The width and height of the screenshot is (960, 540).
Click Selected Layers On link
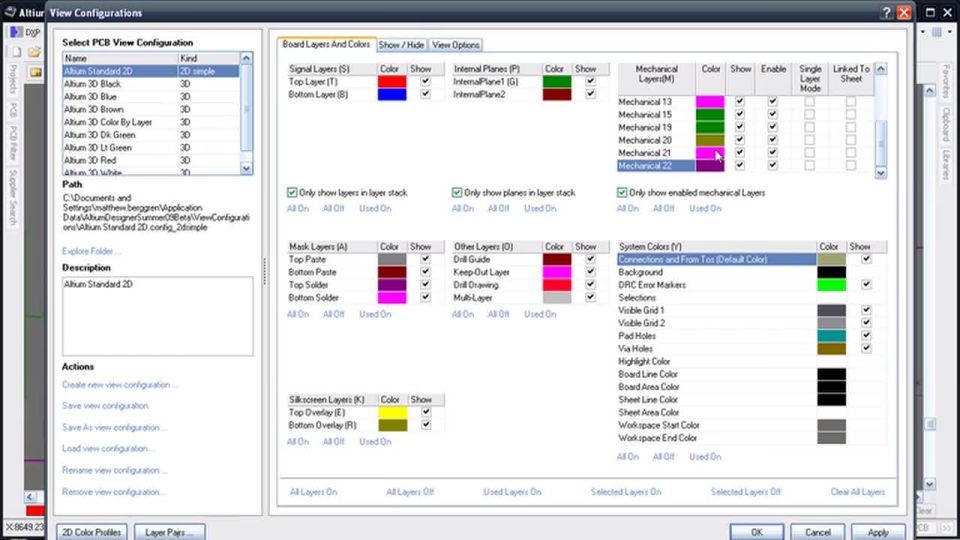tap(626, 492)
